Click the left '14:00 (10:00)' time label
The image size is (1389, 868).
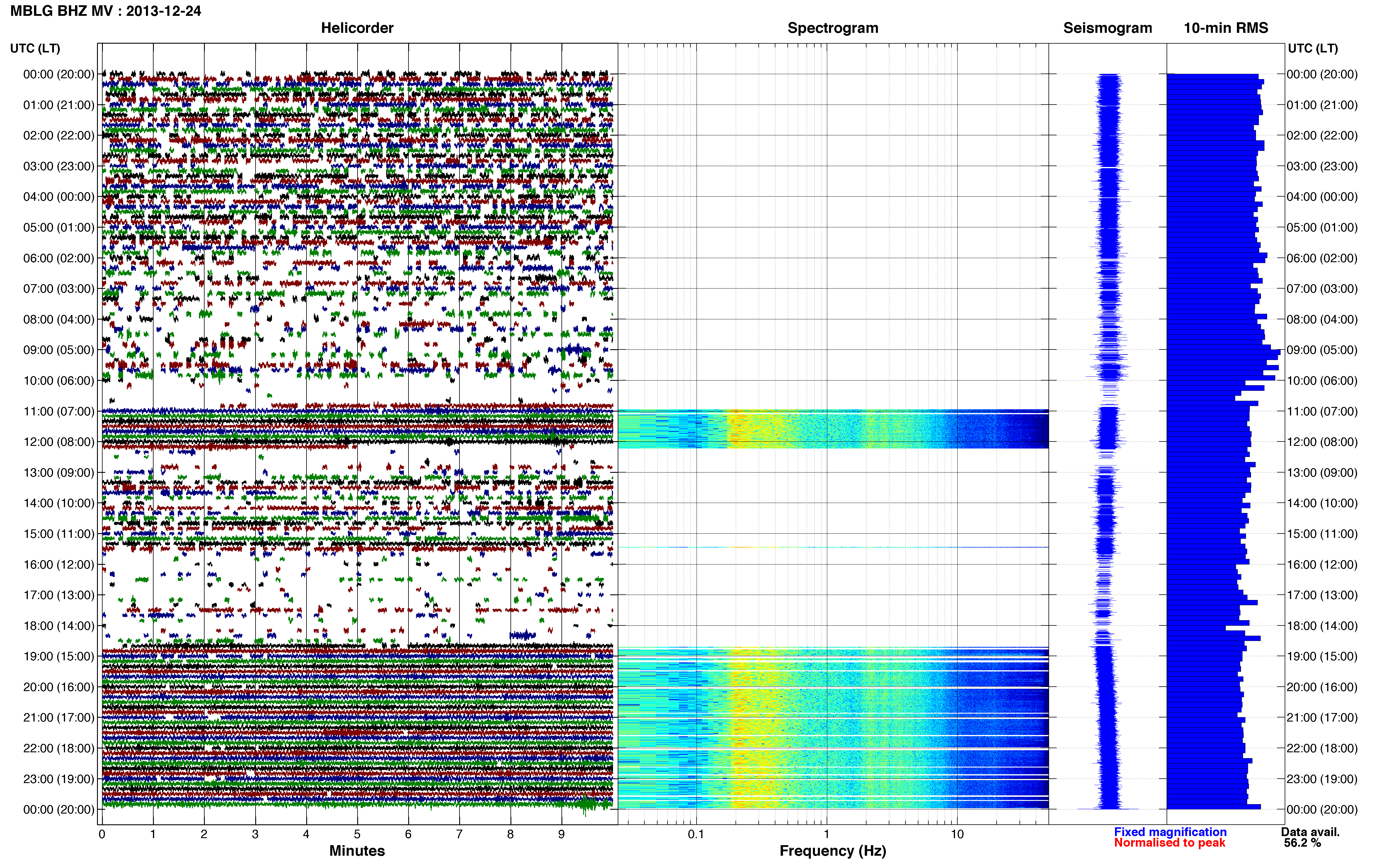[x=59, y=503]
